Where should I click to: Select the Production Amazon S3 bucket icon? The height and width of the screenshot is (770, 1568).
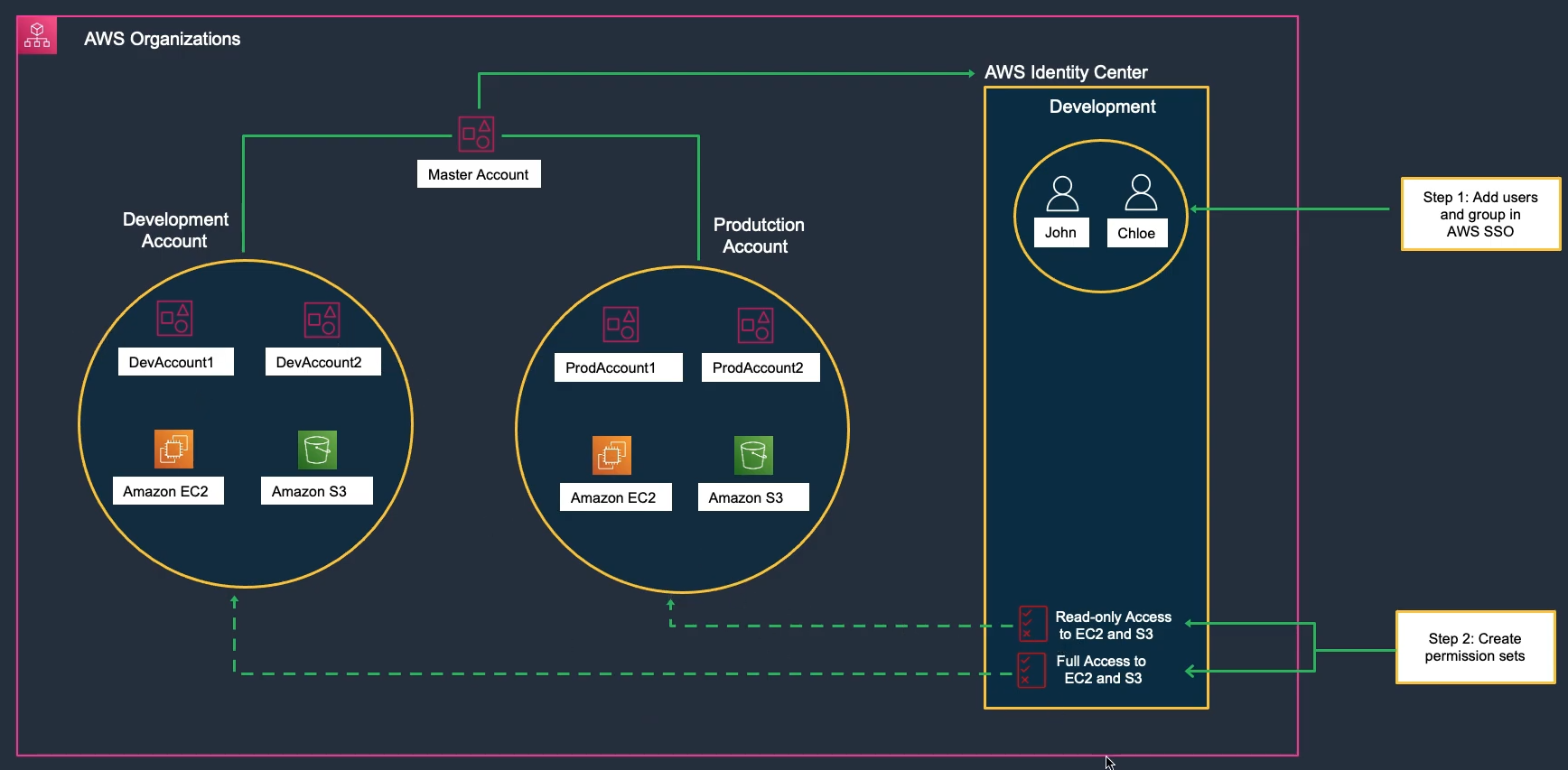[x=753, y=455]
